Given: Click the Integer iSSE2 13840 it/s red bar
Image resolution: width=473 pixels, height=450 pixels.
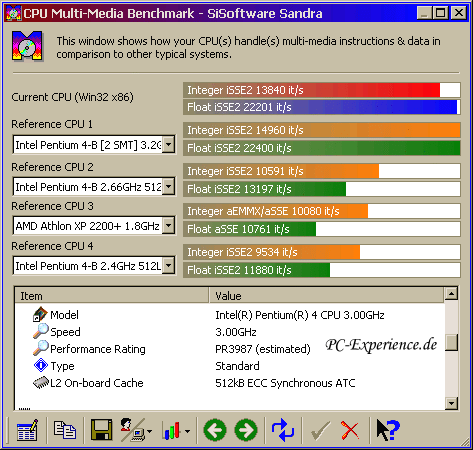Looking at the screenshot, I should click(x=322, y=90).
